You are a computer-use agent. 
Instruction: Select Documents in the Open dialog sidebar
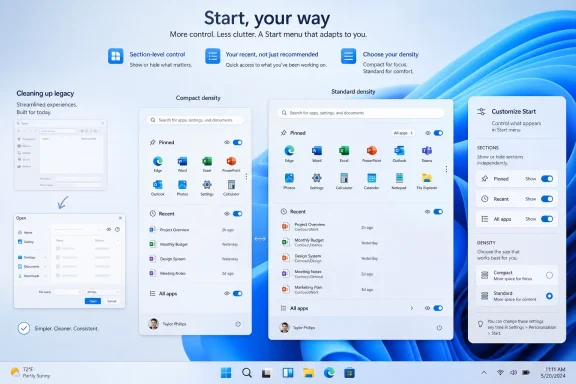click(x=29, y=266)
